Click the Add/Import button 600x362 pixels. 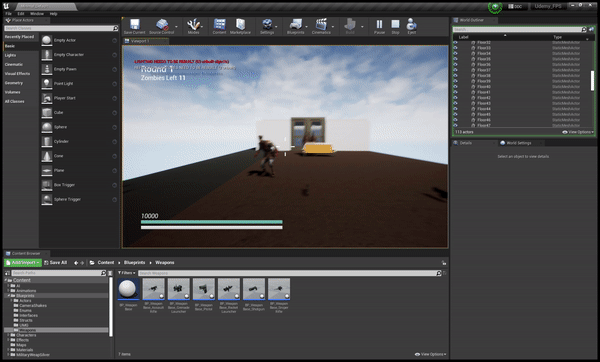[x=23, y=263]
